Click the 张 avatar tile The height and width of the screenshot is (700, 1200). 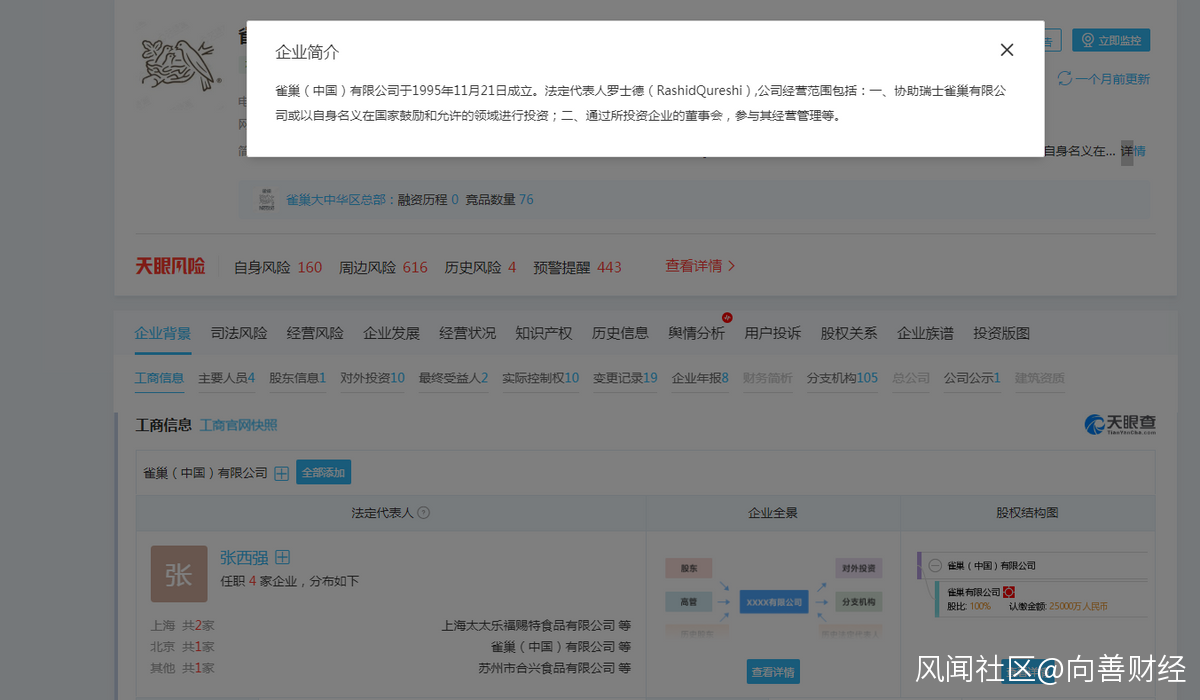tap(179, 574)
